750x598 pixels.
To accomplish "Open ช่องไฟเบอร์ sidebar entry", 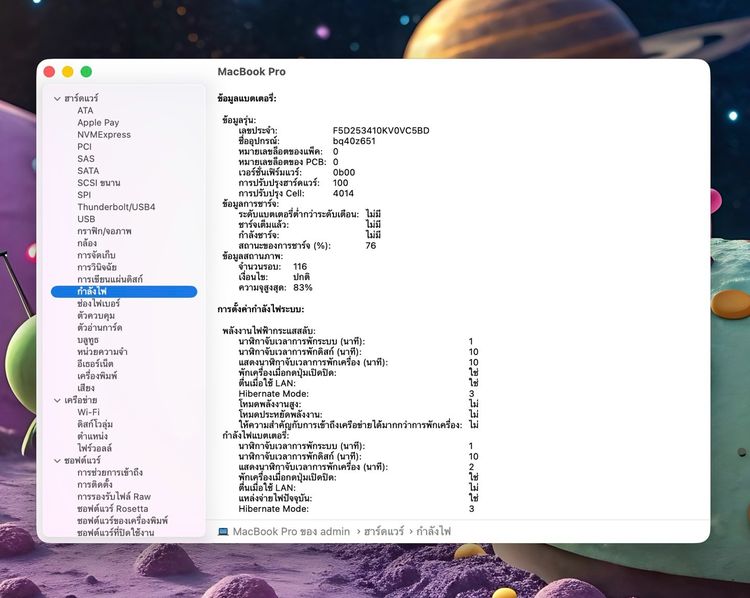I will (99, 303).
